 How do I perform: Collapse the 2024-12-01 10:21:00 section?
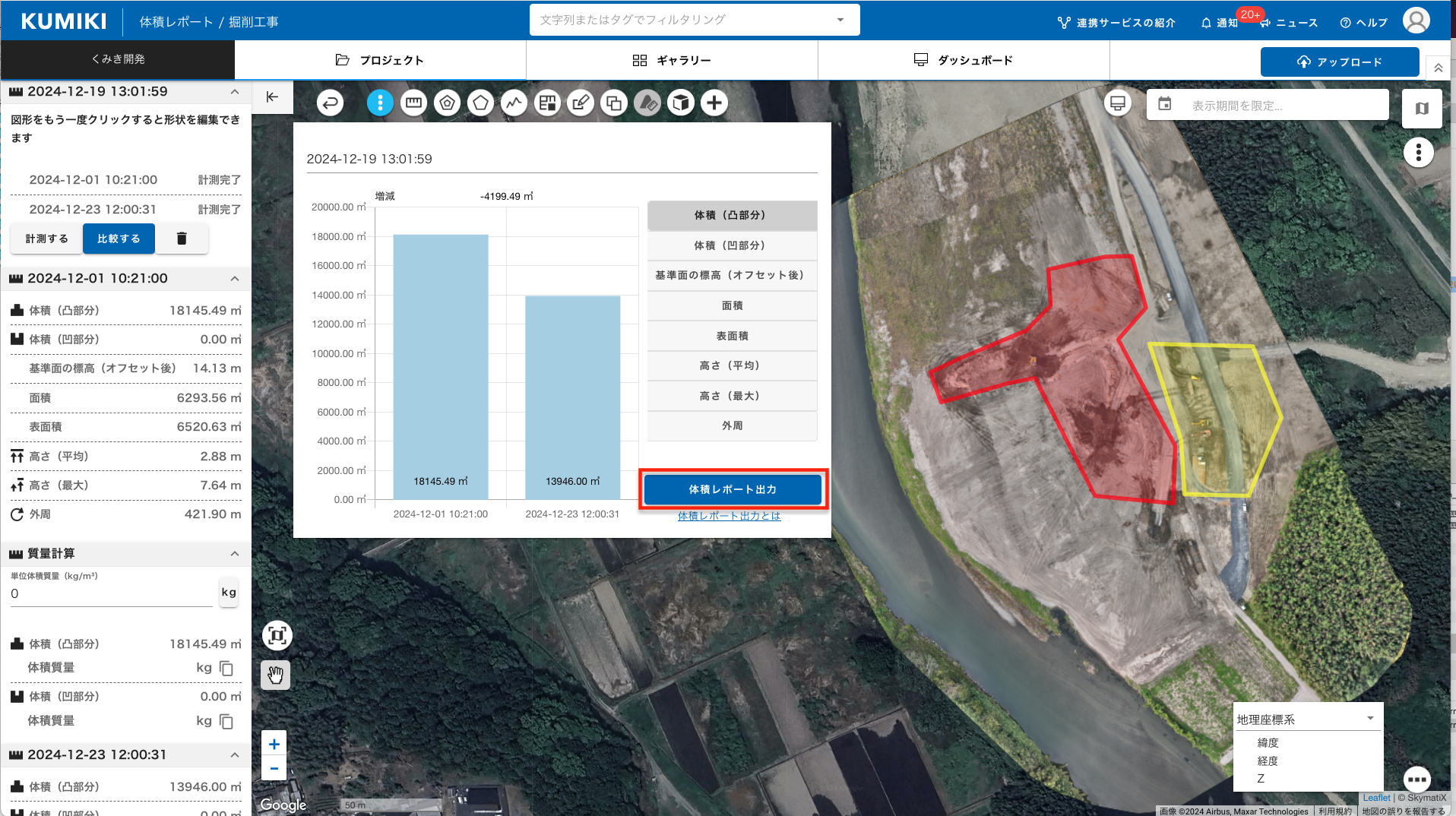coord(235,279)
